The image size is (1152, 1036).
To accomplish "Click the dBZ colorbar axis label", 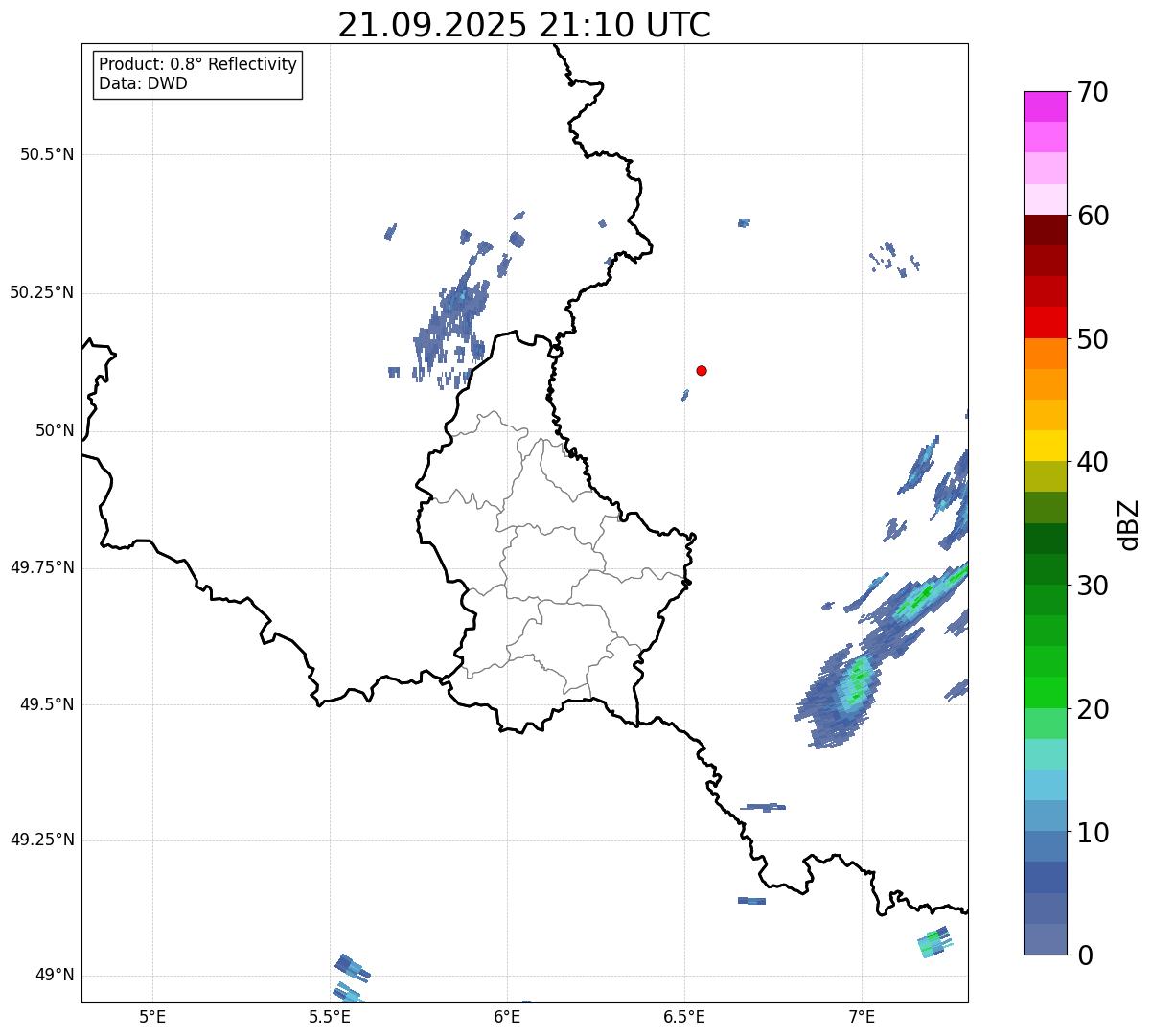I will click(x=1130, y=523).
